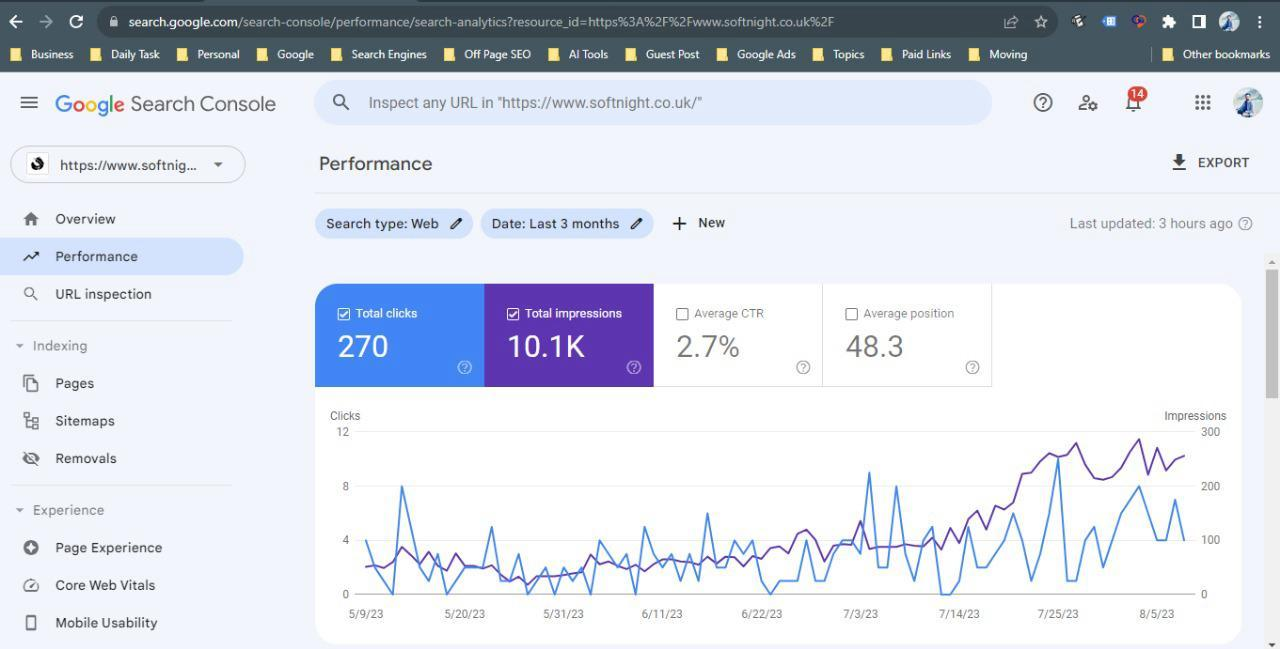1280x649 pixels.
Task: Click the page vertical scrollbar thumb
Action: [1272, 333]
